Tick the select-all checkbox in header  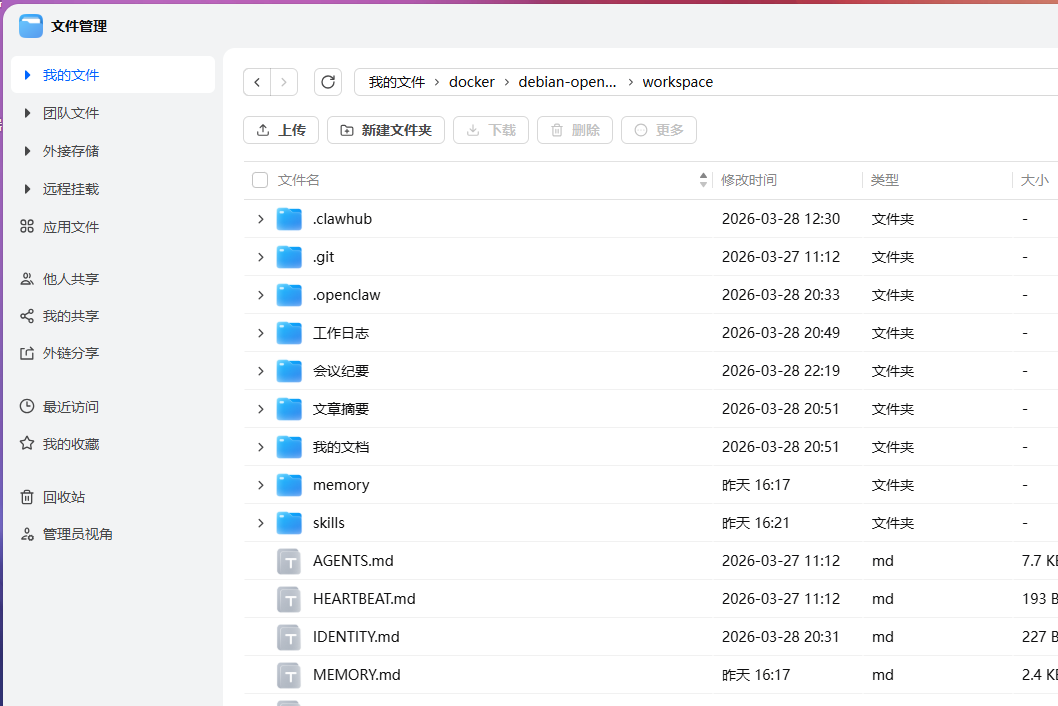tap(260, 180)
